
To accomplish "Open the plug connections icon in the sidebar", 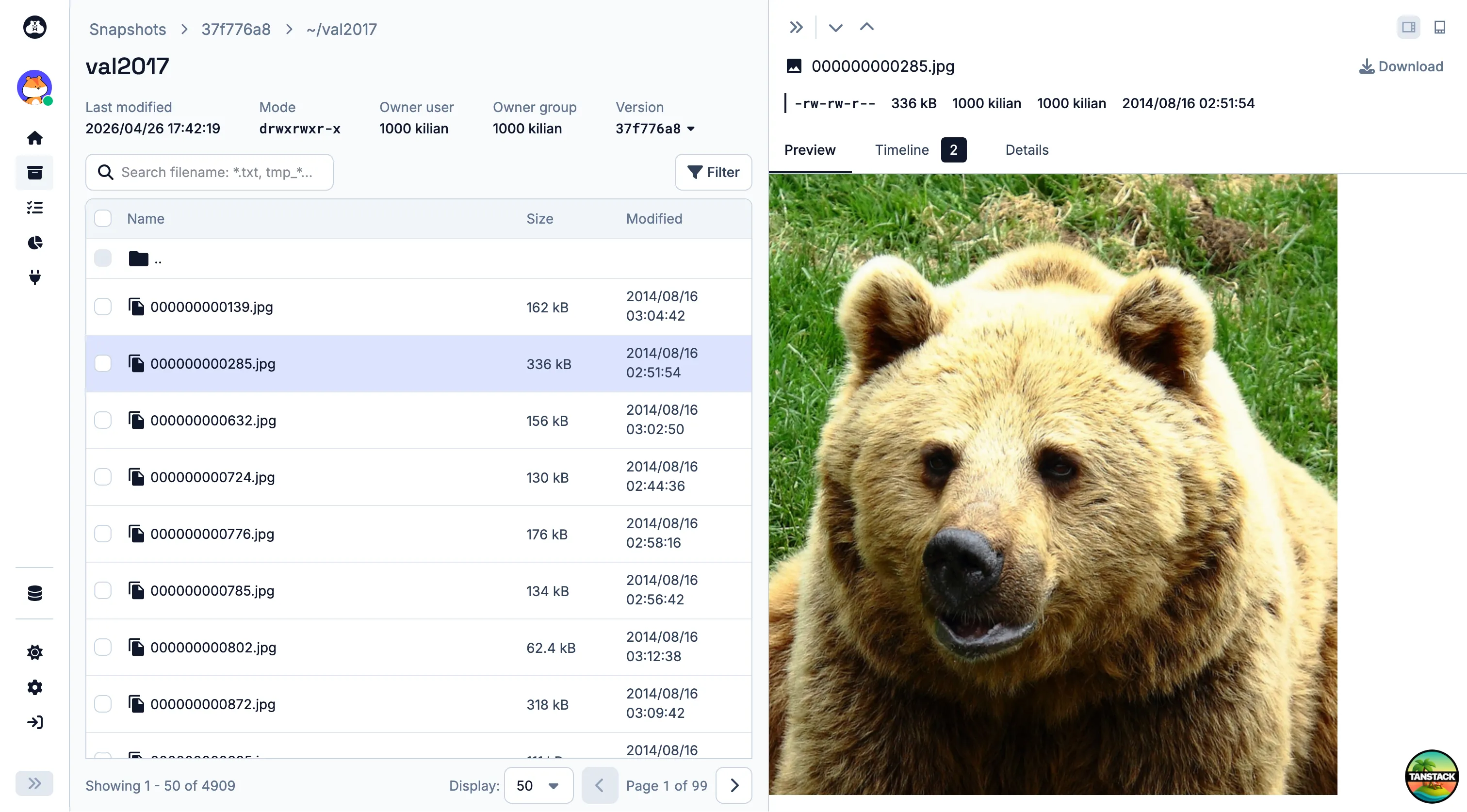I will [35, 277].
